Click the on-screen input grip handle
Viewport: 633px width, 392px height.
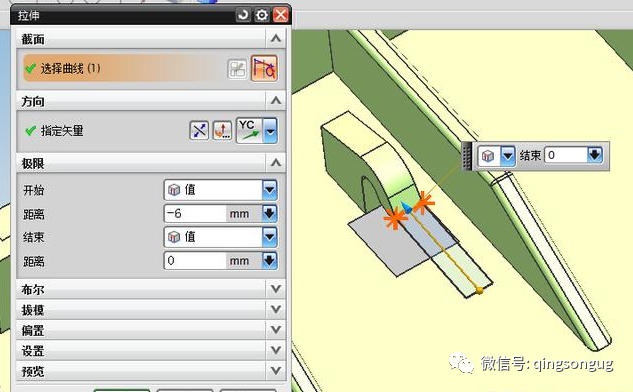467,156
